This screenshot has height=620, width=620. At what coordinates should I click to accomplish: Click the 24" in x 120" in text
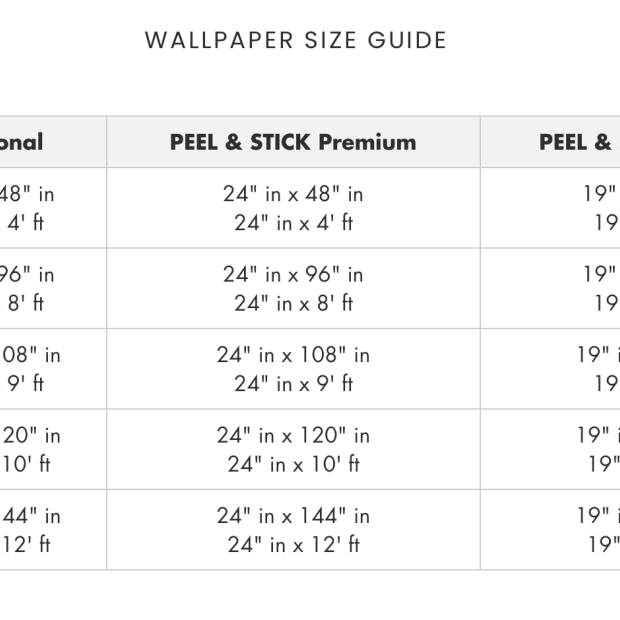(x=293, y=435)
